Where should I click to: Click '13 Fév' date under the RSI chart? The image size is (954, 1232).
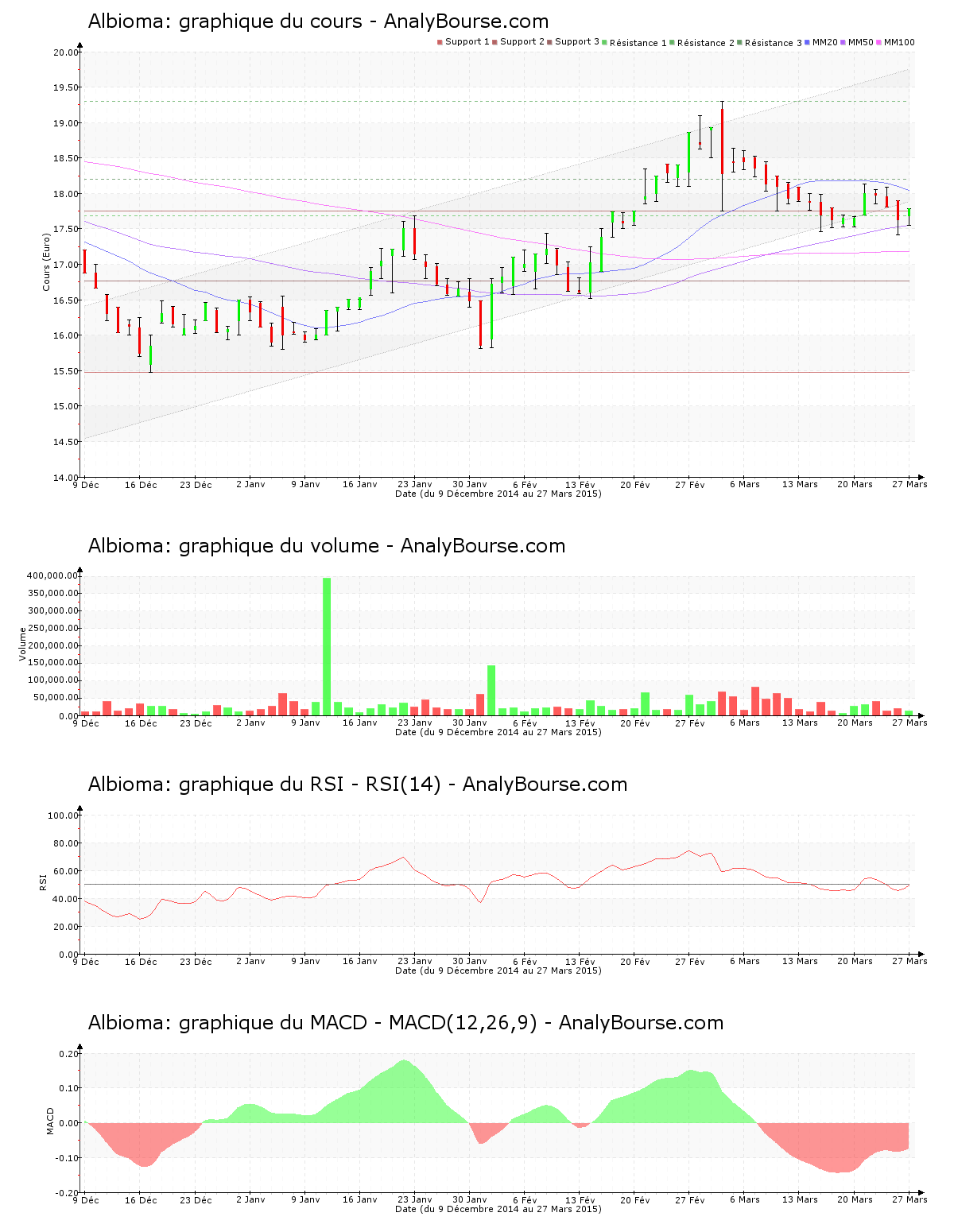tap(580, 962)
